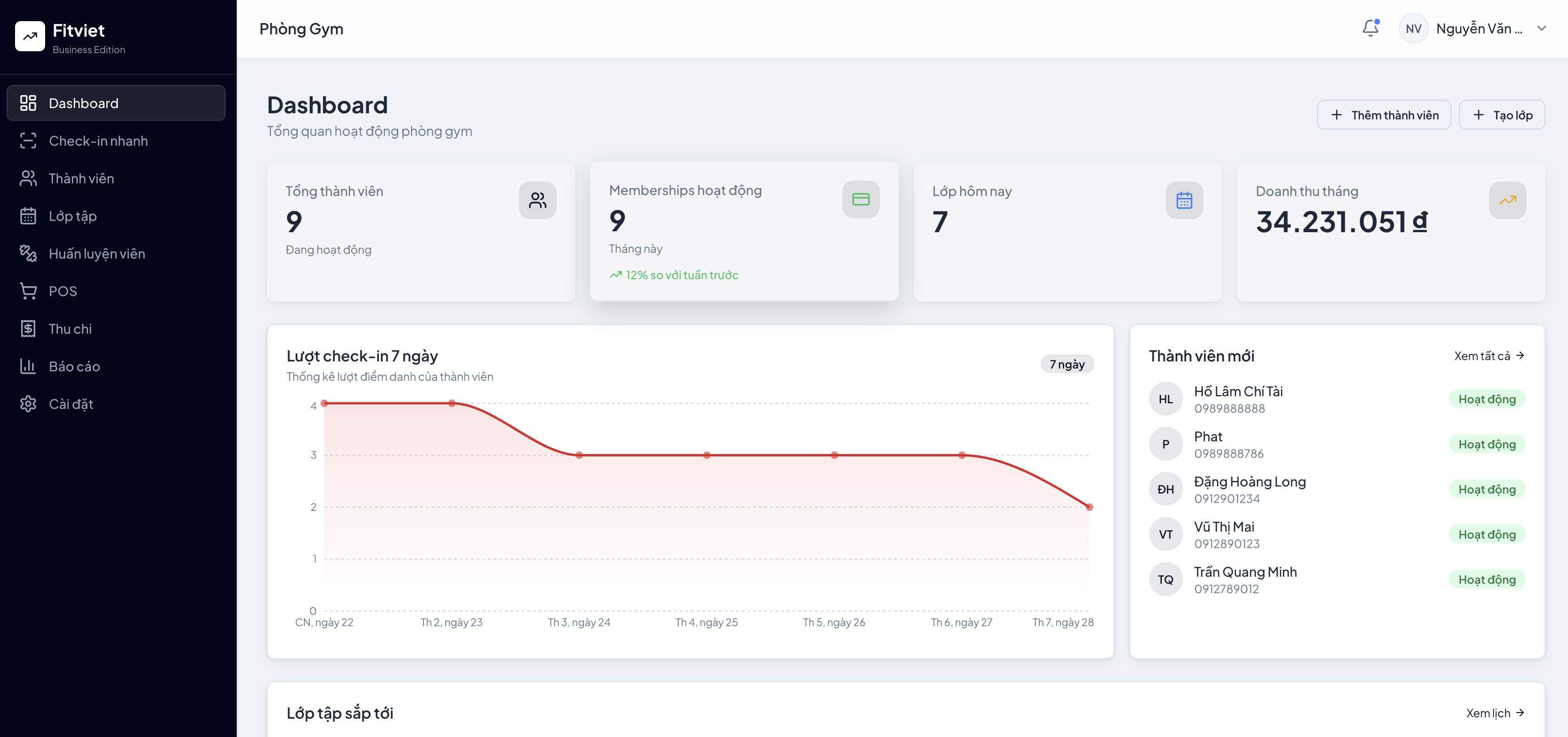
Task: Open the notification bell icon
Action: pos(1370,28)
